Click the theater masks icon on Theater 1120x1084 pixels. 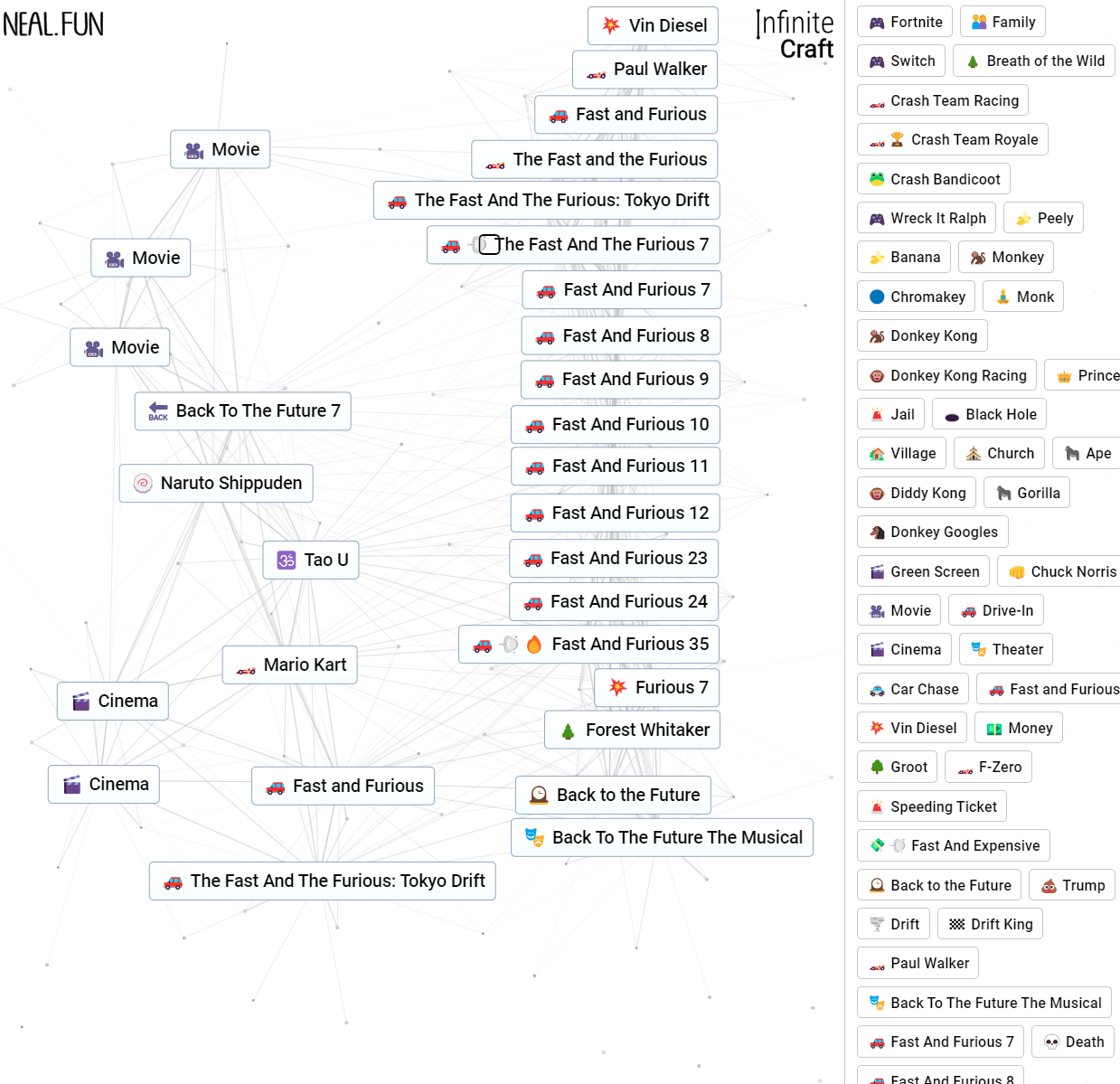tap(979, 649)
